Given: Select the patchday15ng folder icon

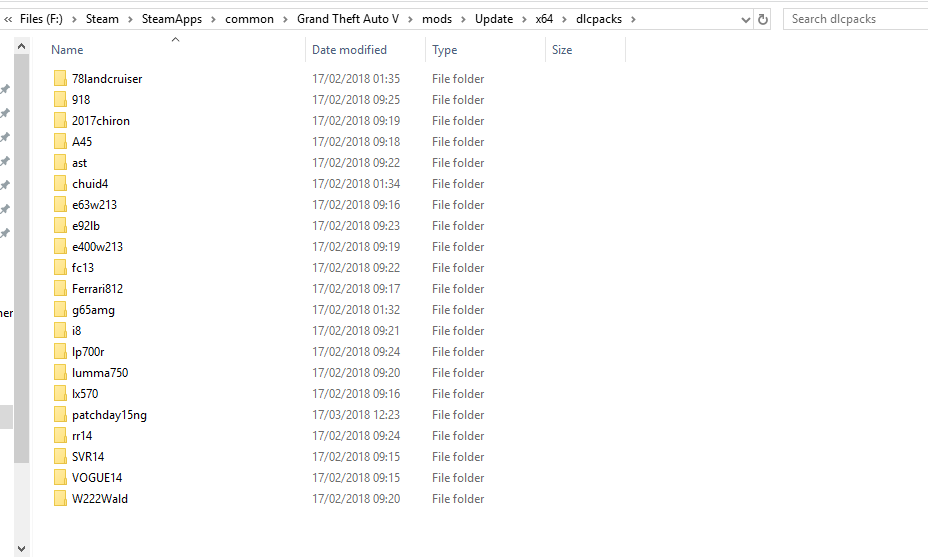Looking at the screenshot, I should click(60, 415).
